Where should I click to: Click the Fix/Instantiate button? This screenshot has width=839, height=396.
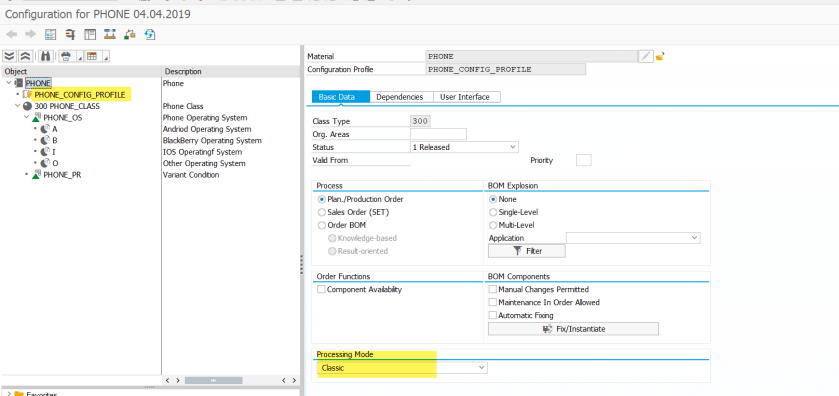(573, 329)
